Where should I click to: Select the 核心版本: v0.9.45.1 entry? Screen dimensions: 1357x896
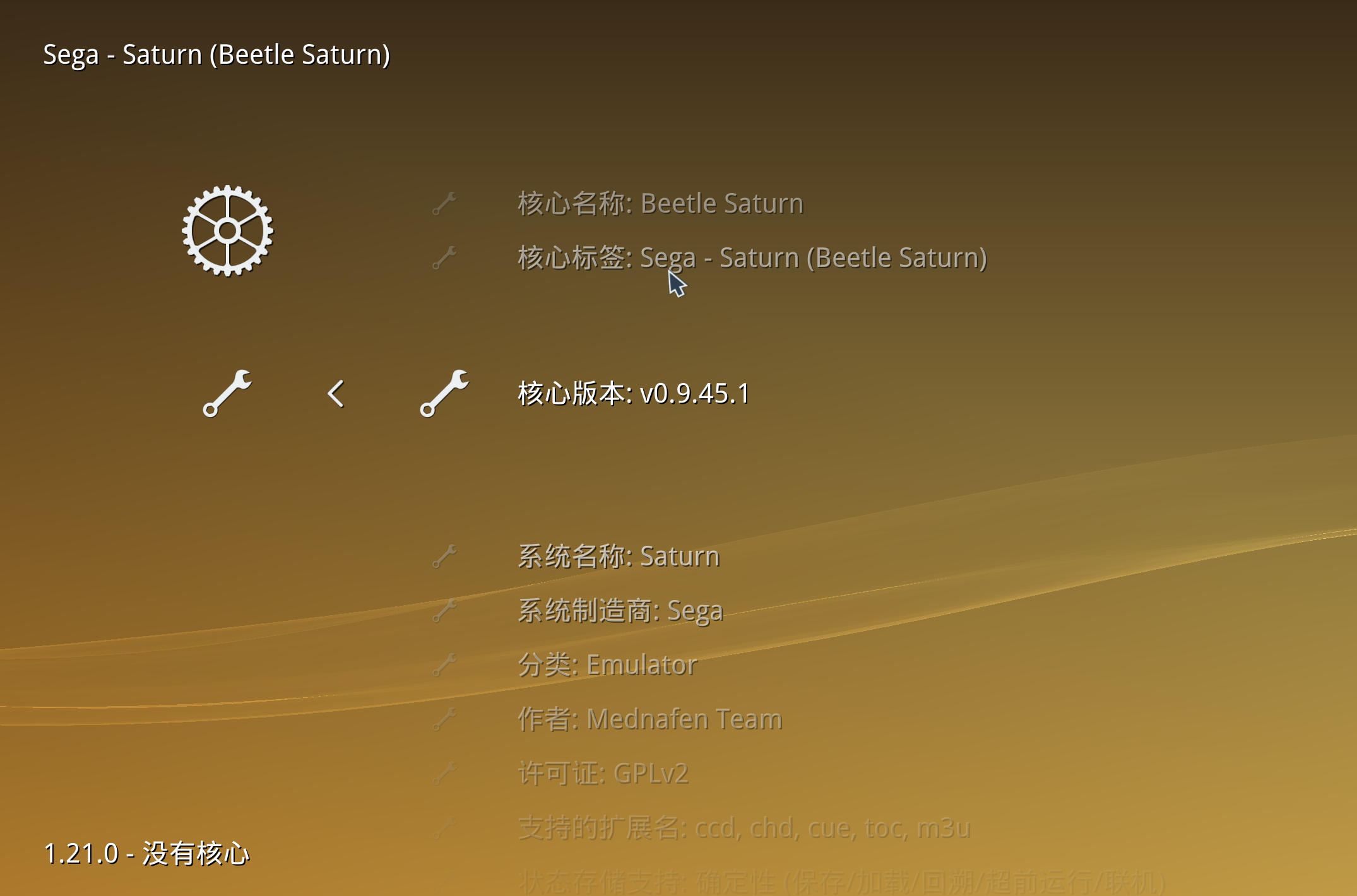tap(634, 394)
